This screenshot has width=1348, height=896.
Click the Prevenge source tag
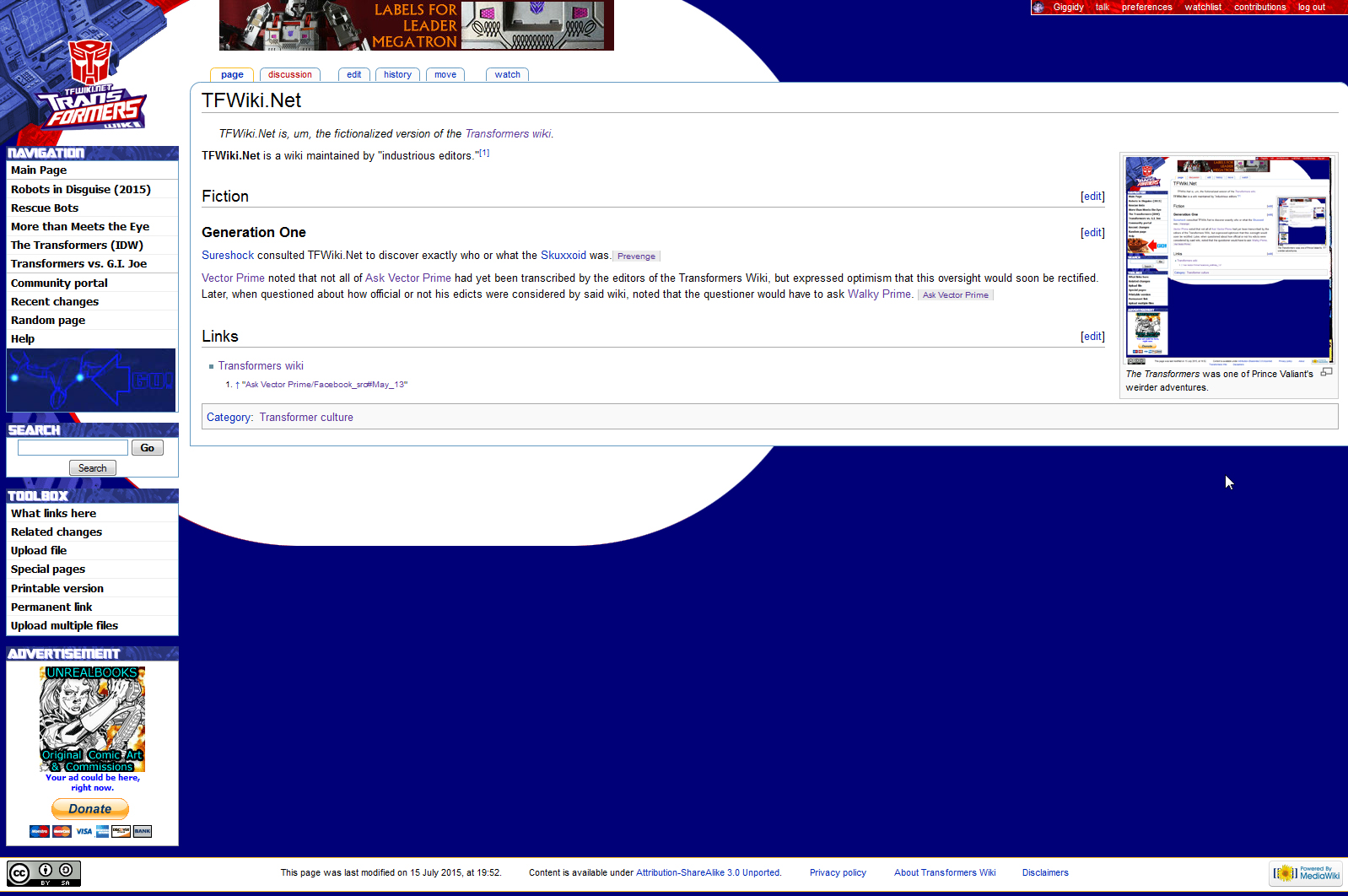tap(636, 256)
